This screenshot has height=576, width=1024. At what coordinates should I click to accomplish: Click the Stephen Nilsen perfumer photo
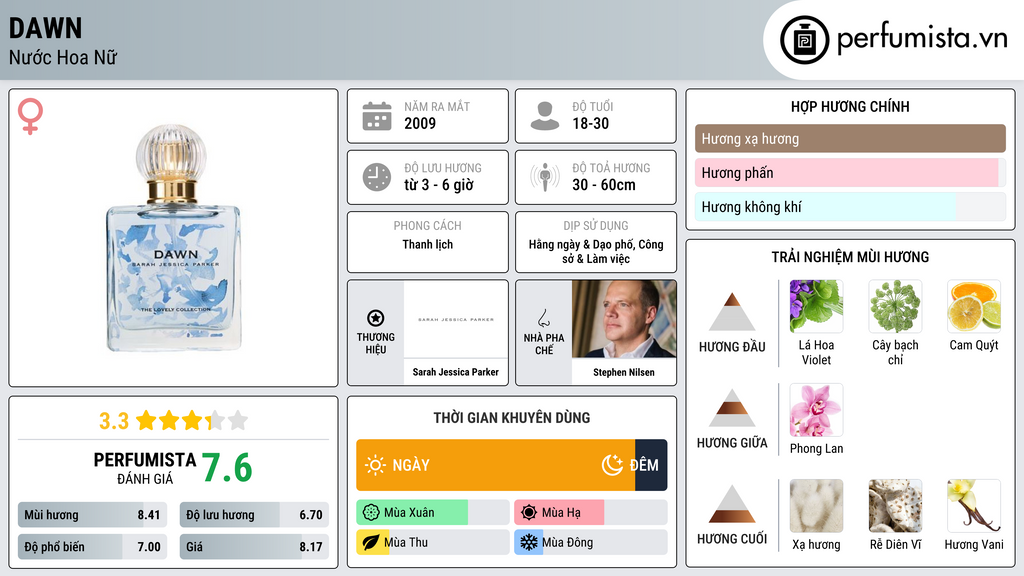coord(624,319)
